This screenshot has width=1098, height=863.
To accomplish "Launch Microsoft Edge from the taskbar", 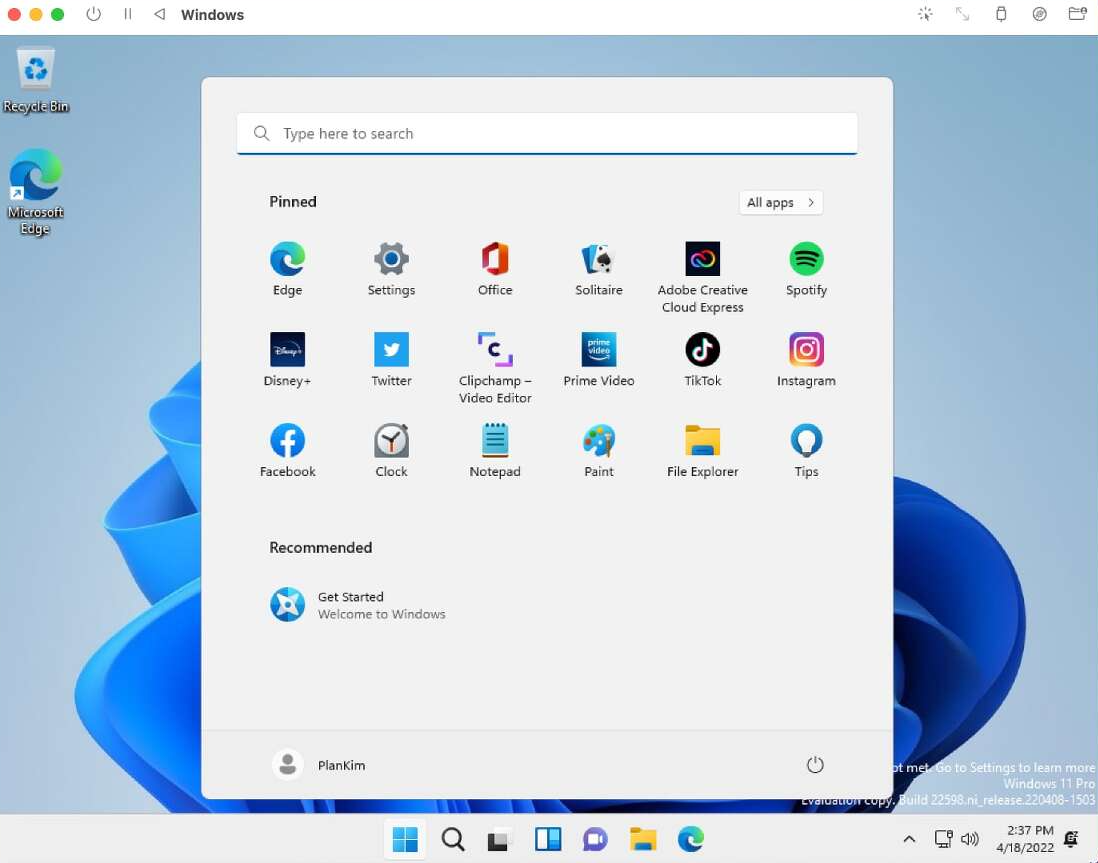I will click(690, 838).
